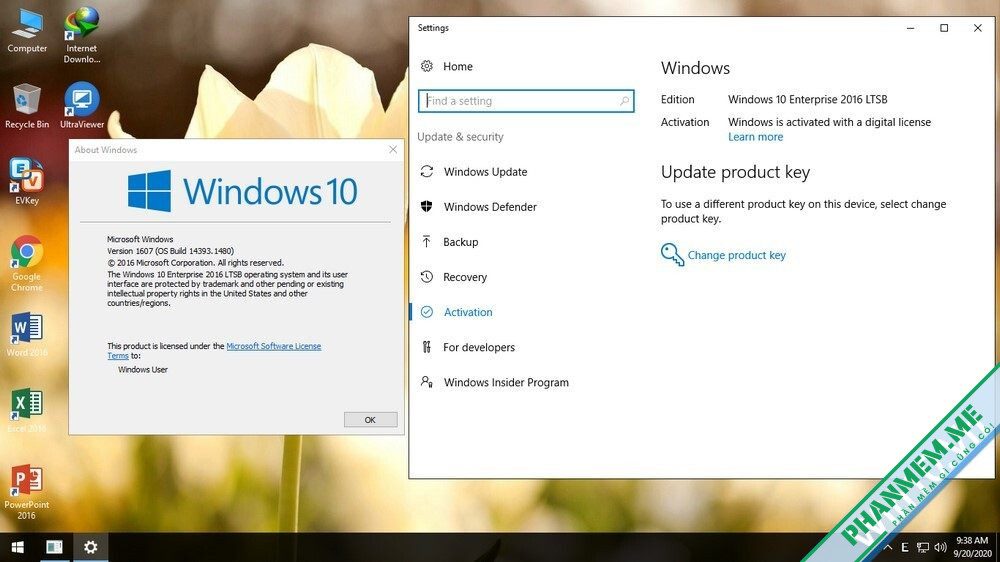Click OK in About Windows dialog
This screenshot has height=562, width=1000.
coord(370,420)
